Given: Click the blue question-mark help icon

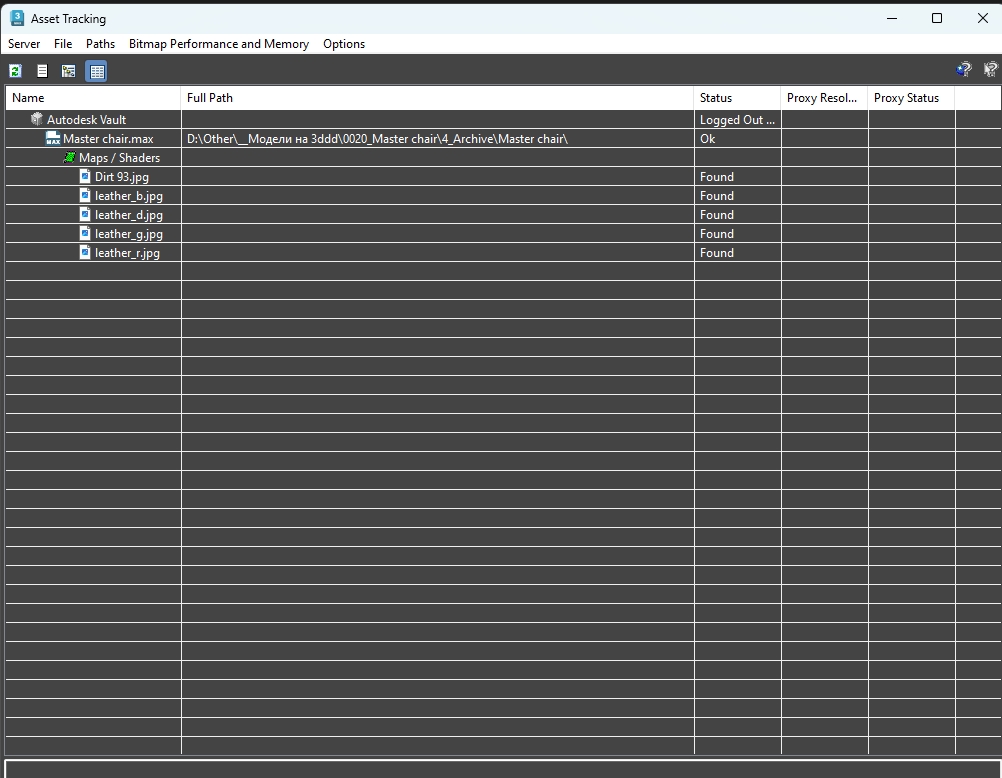Looking at the screenshot, I should point(964,69).
